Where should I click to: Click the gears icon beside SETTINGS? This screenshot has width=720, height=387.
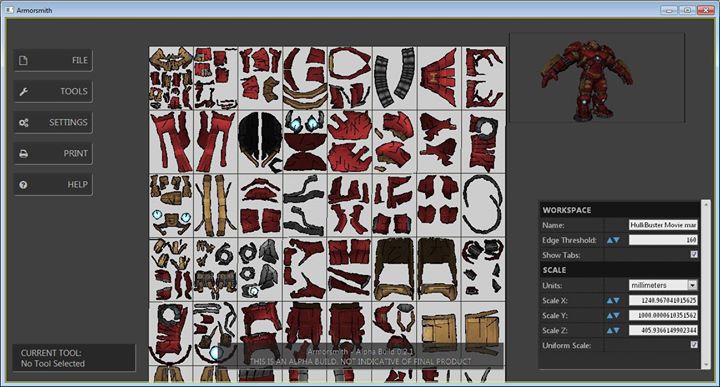pos(23,123)
